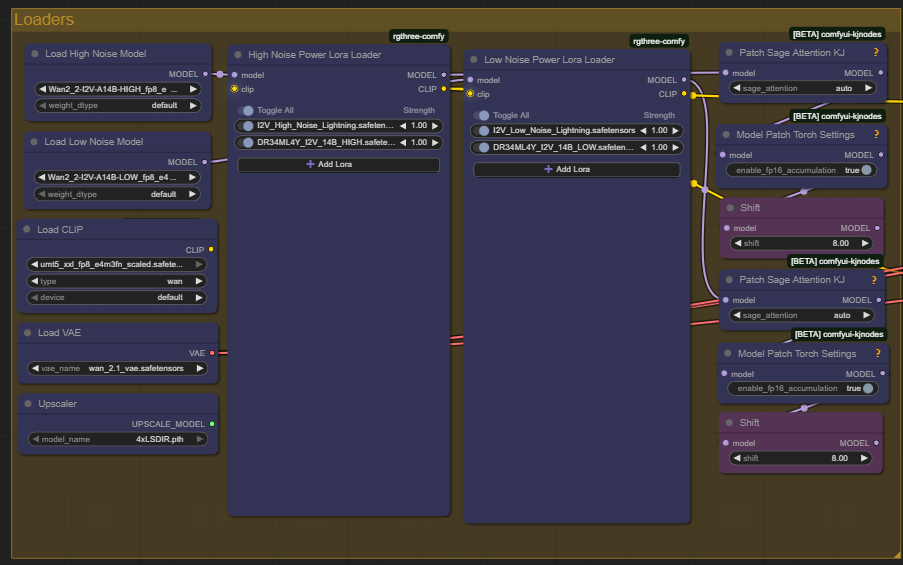Toggle All loras in High Noise Power Lora Loader

(x=247, y=110)
